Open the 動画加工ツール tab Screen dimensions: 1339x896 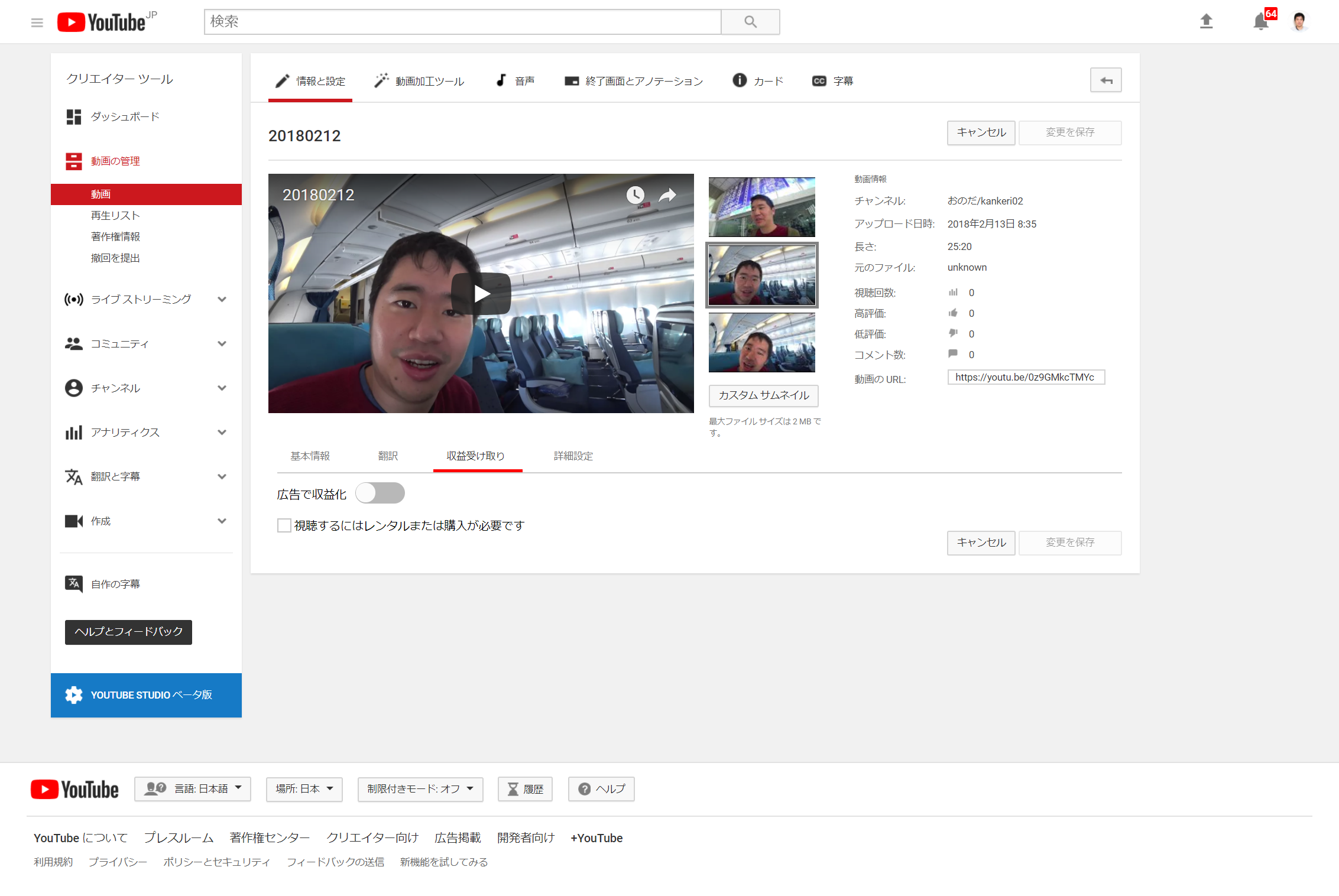(x=419, y=81)
